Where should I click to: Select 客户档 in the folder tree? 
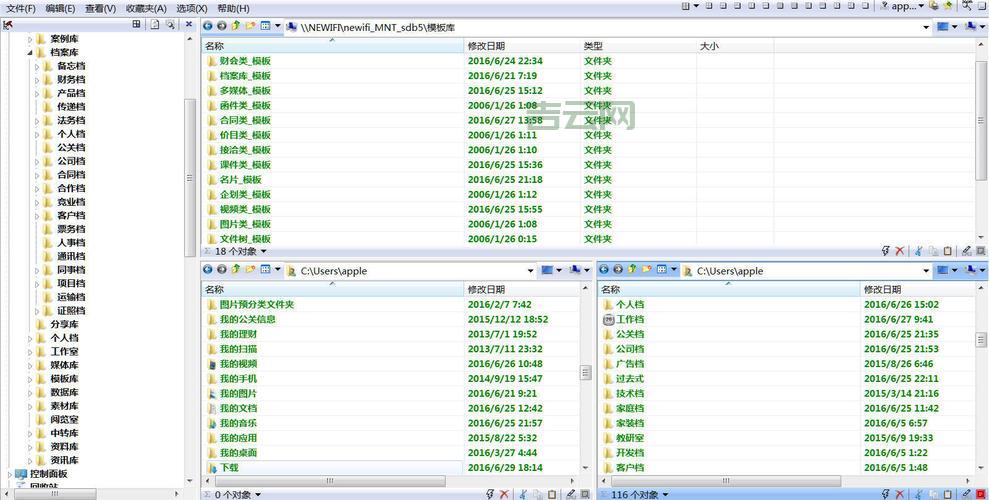click(x=71, y=215)
